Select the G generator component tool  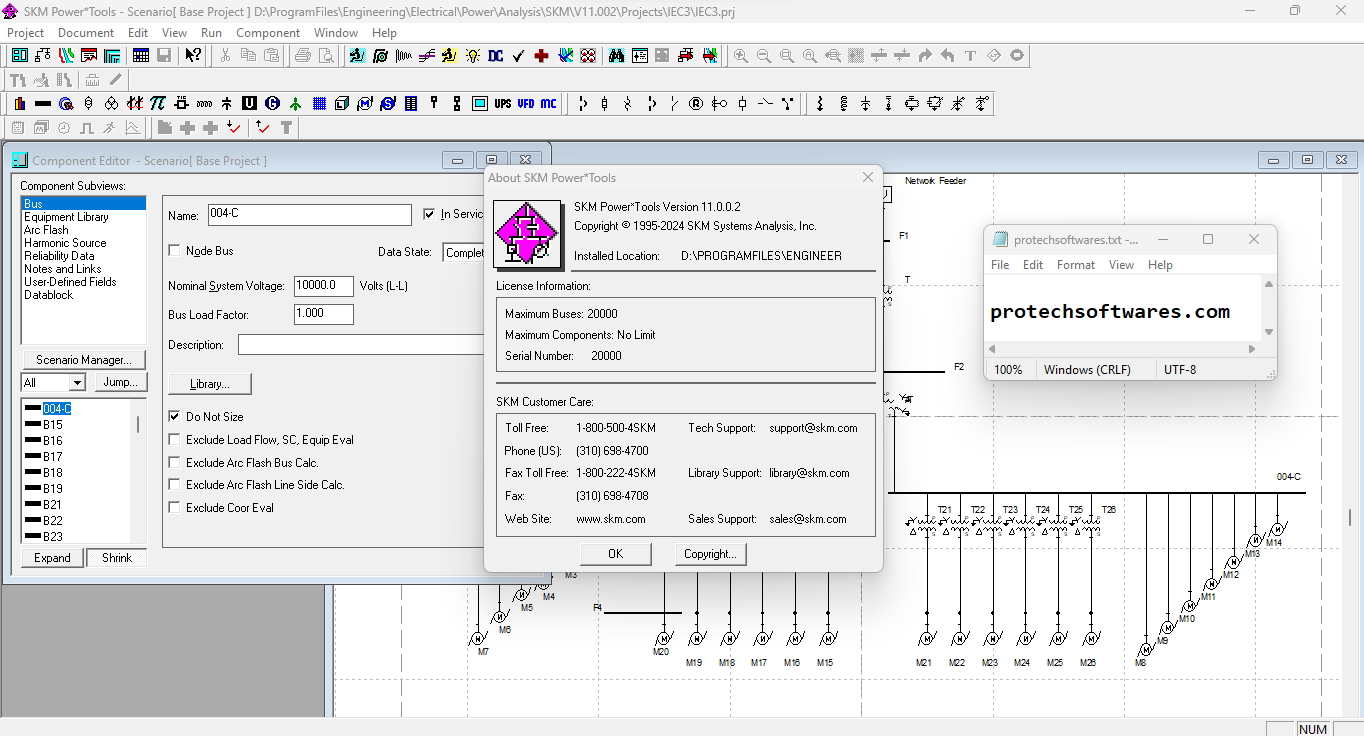(x=272, y=103)
